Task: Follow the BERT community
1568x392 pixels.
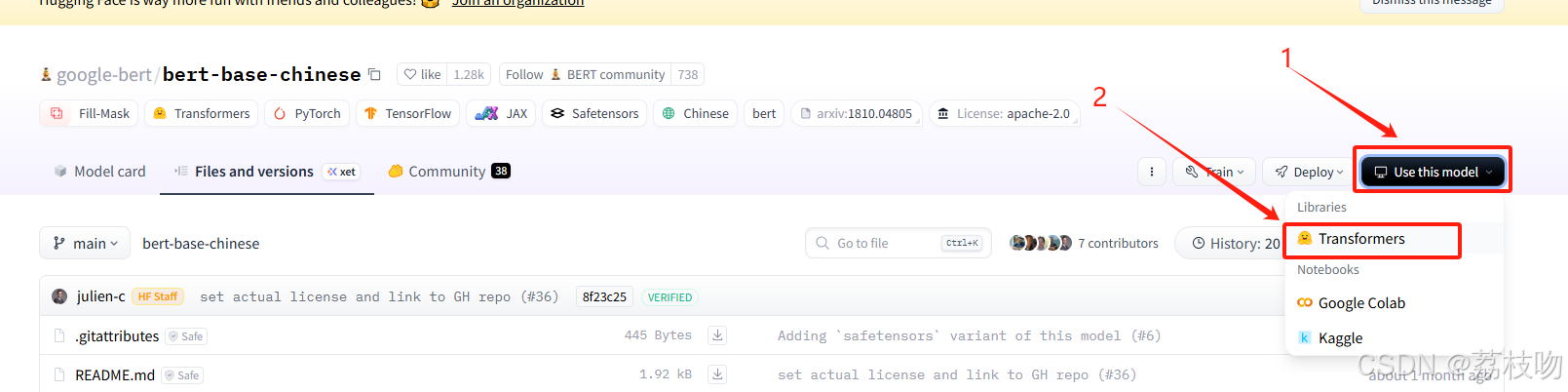Action: tap(585, 74)
